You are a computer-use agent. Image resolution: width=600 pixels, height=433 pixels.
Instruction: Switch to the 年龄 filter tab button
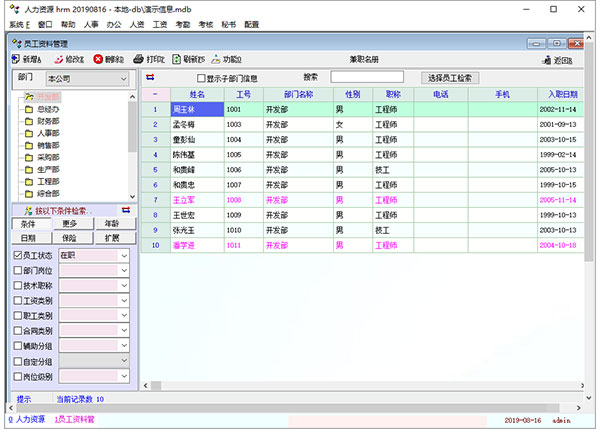tap(115, 224)
